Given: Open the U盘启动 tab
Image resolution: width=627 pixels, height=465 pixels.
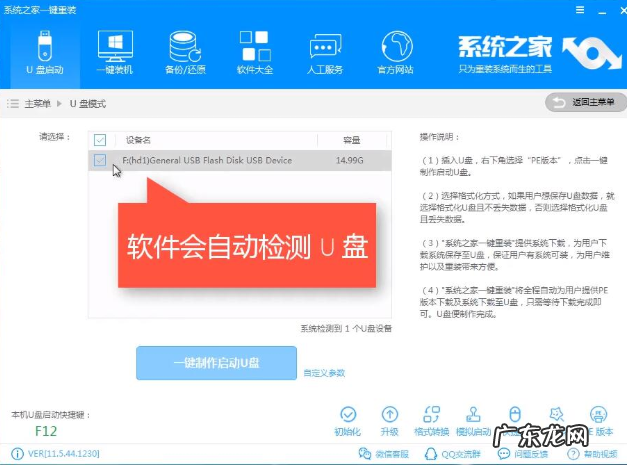Looking at the screenshot, I should [45, 53].
